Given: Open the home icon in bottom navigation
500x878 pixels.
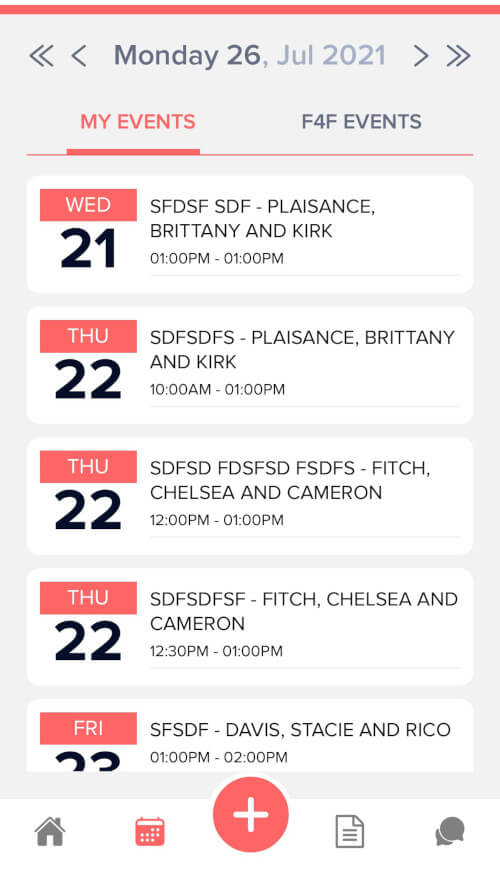Looking at the screenshot, I should pos(50,832).
